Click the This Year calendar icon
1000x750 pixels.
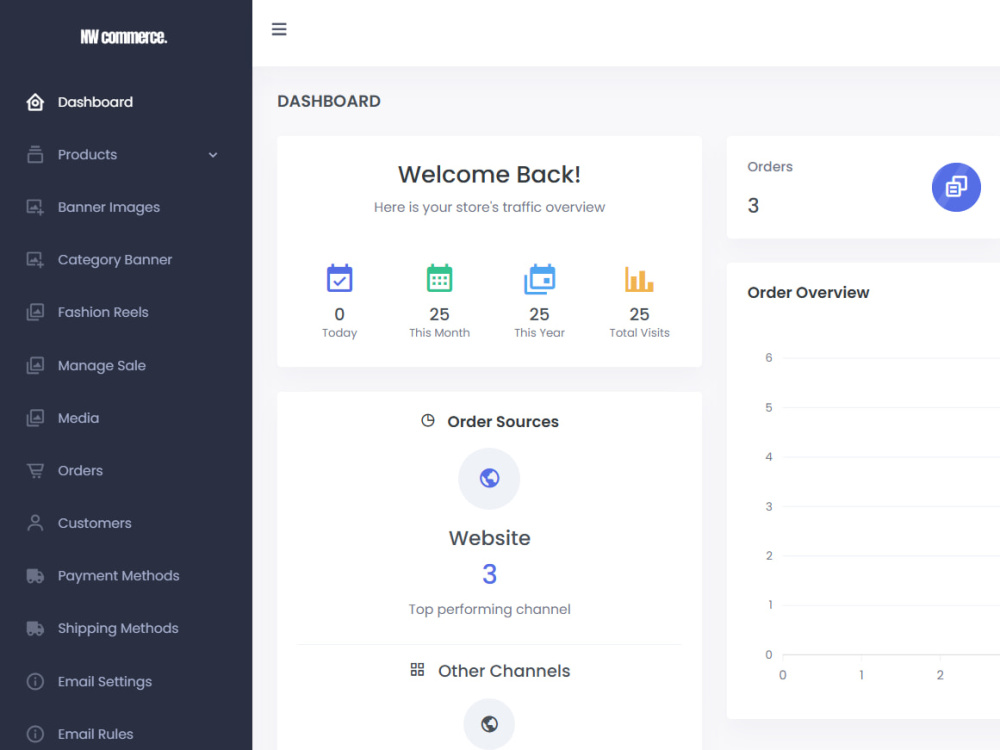point(540,279)
